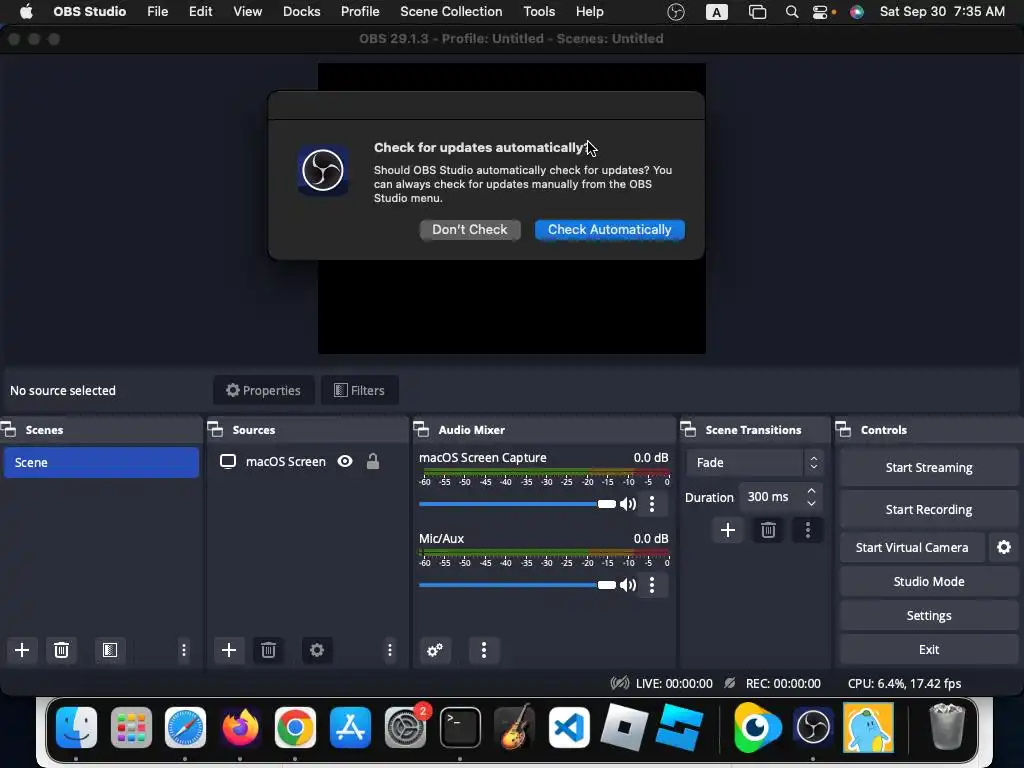The width and height of the screenshot is (1024, 768).
Task: Open the Tools menu
Action: click(539, 12)
